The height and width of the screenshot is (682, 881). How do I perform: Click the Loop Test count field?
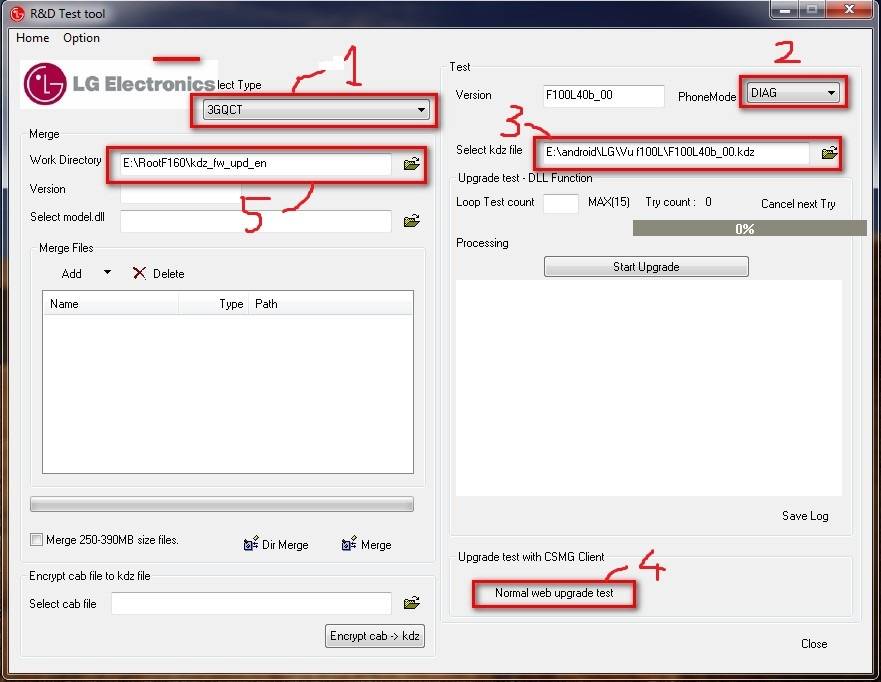point(561,203)
